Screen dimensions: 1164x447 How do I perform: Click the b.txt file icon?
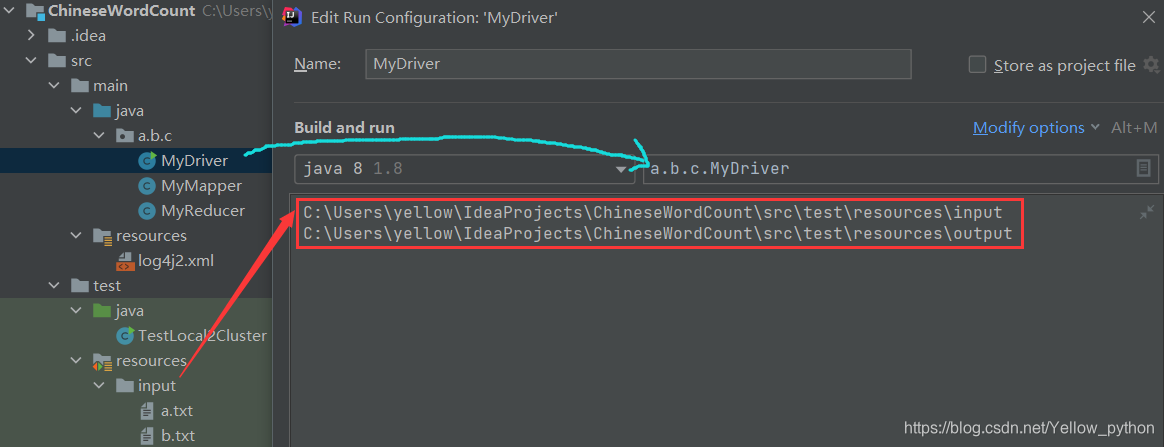click(x=147, y=436)
